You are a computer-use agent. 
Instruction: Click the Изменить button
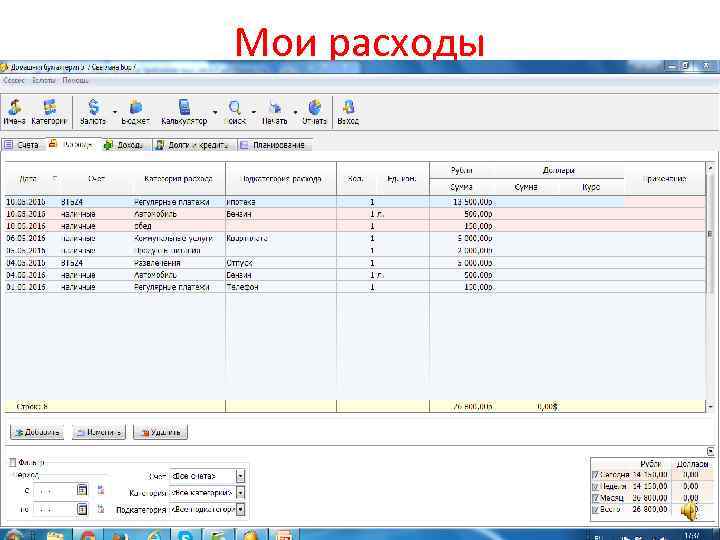99,432
